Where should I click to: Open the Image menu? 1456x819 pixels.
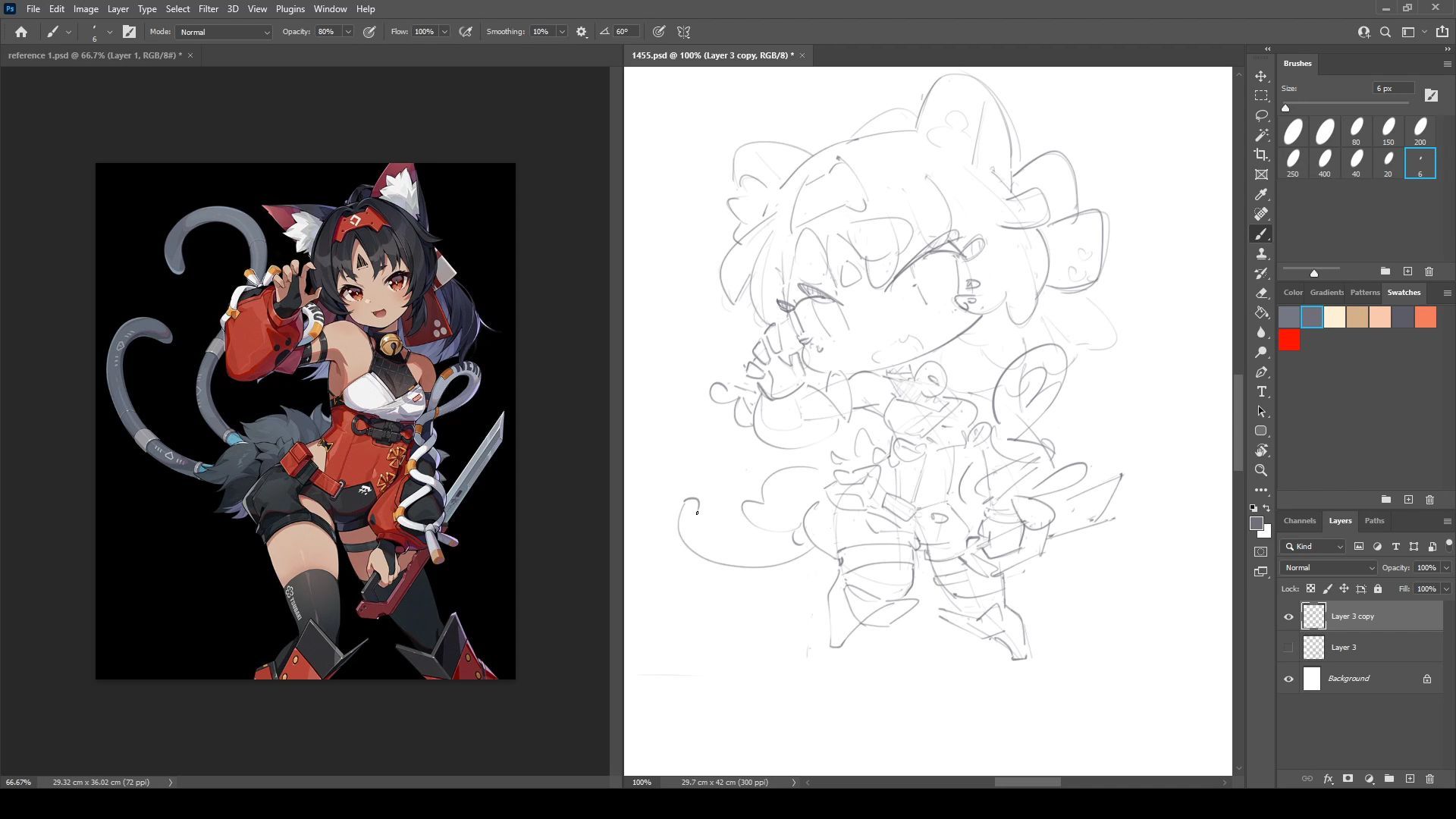86,9
